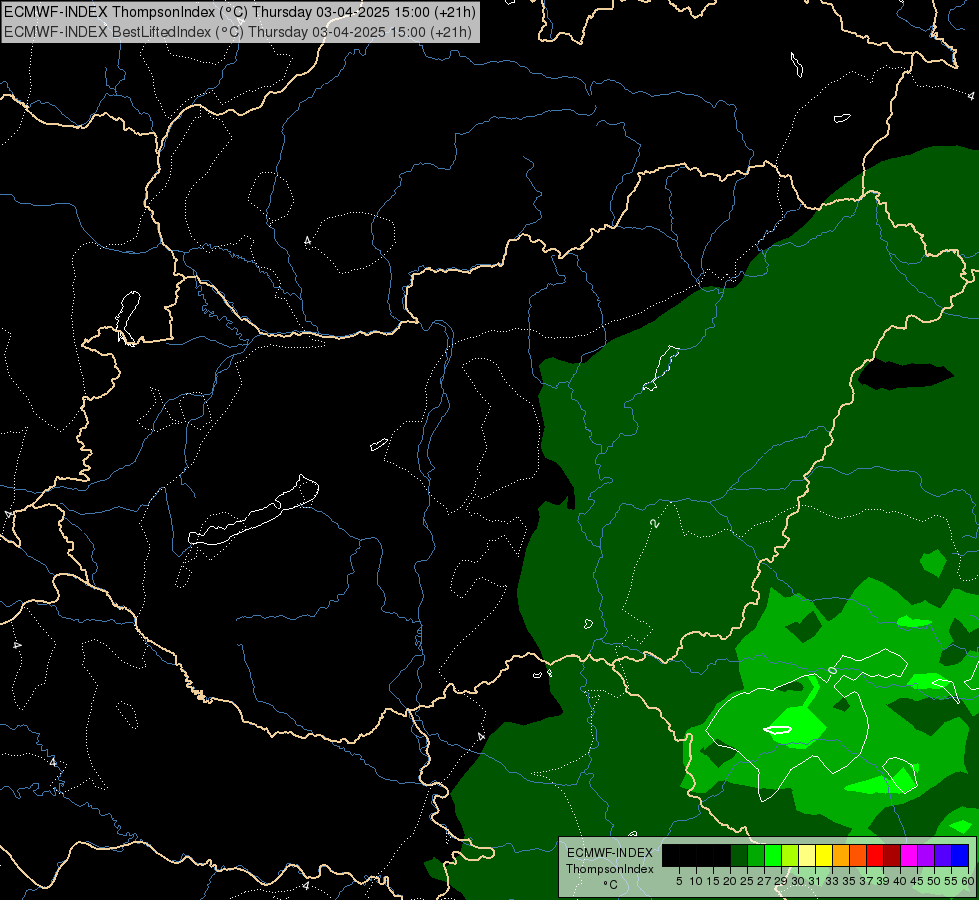Screen dimensions: 979x900
Task: Pick the orange-red 35–37 legend swatch
Action: (x=858, y=855)
